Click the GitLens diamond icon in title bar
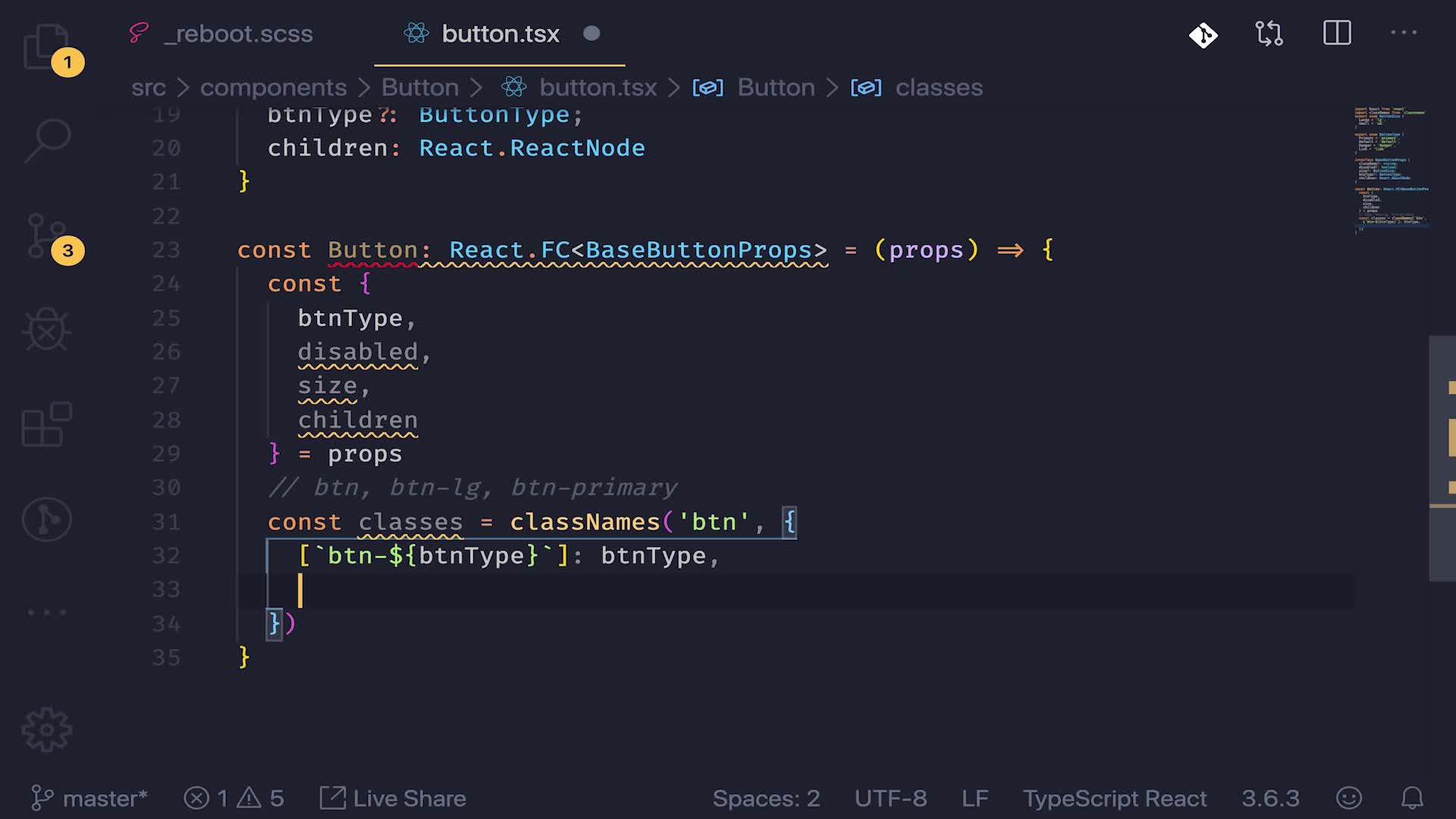 (x=1203, y=34)
